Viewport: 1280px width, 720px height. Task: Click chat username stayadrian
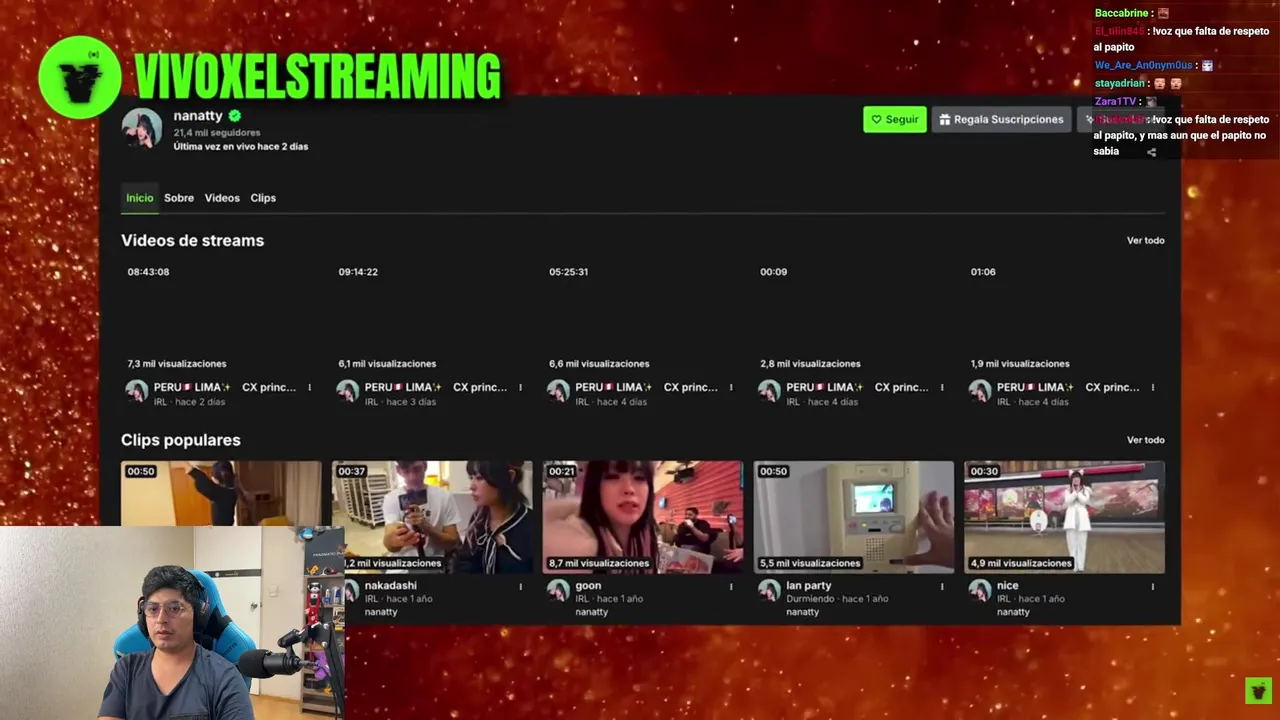[1119, 83]
